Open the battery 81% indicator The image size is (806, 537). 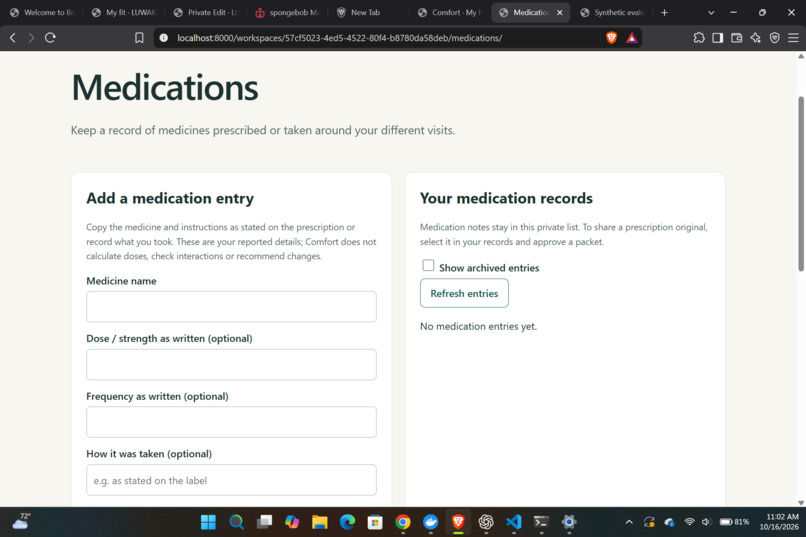coord(734,522)
